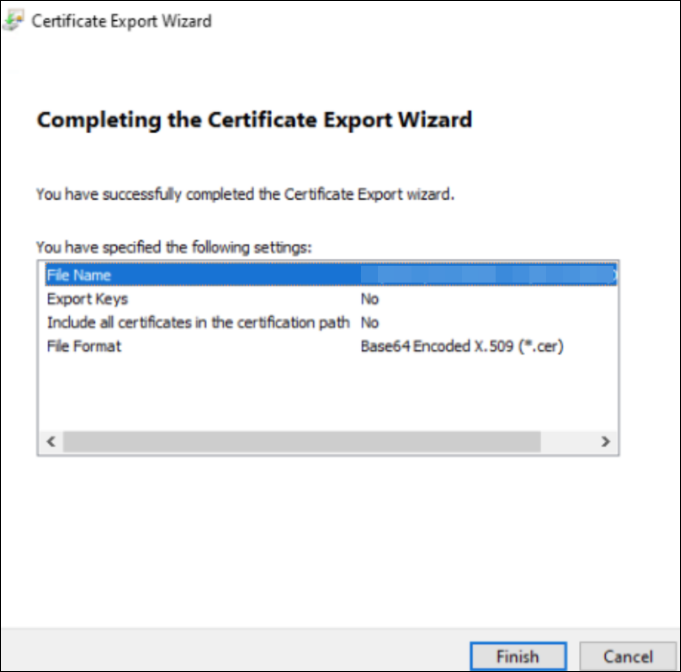The width and height of the screenshot is (681, 672).
Task: Click the Export Keys value "No"
Action: 369,299
